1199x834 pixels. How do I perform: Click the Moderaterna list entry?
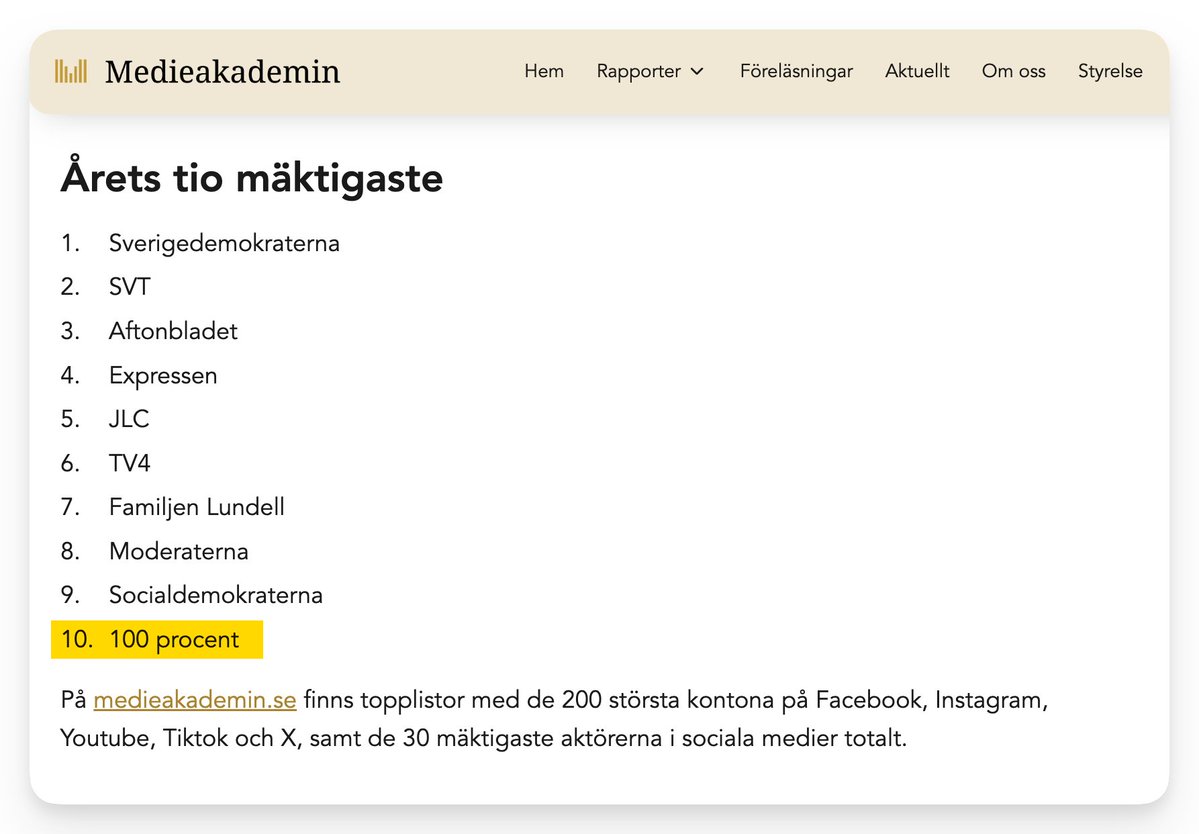coord(178,551)
